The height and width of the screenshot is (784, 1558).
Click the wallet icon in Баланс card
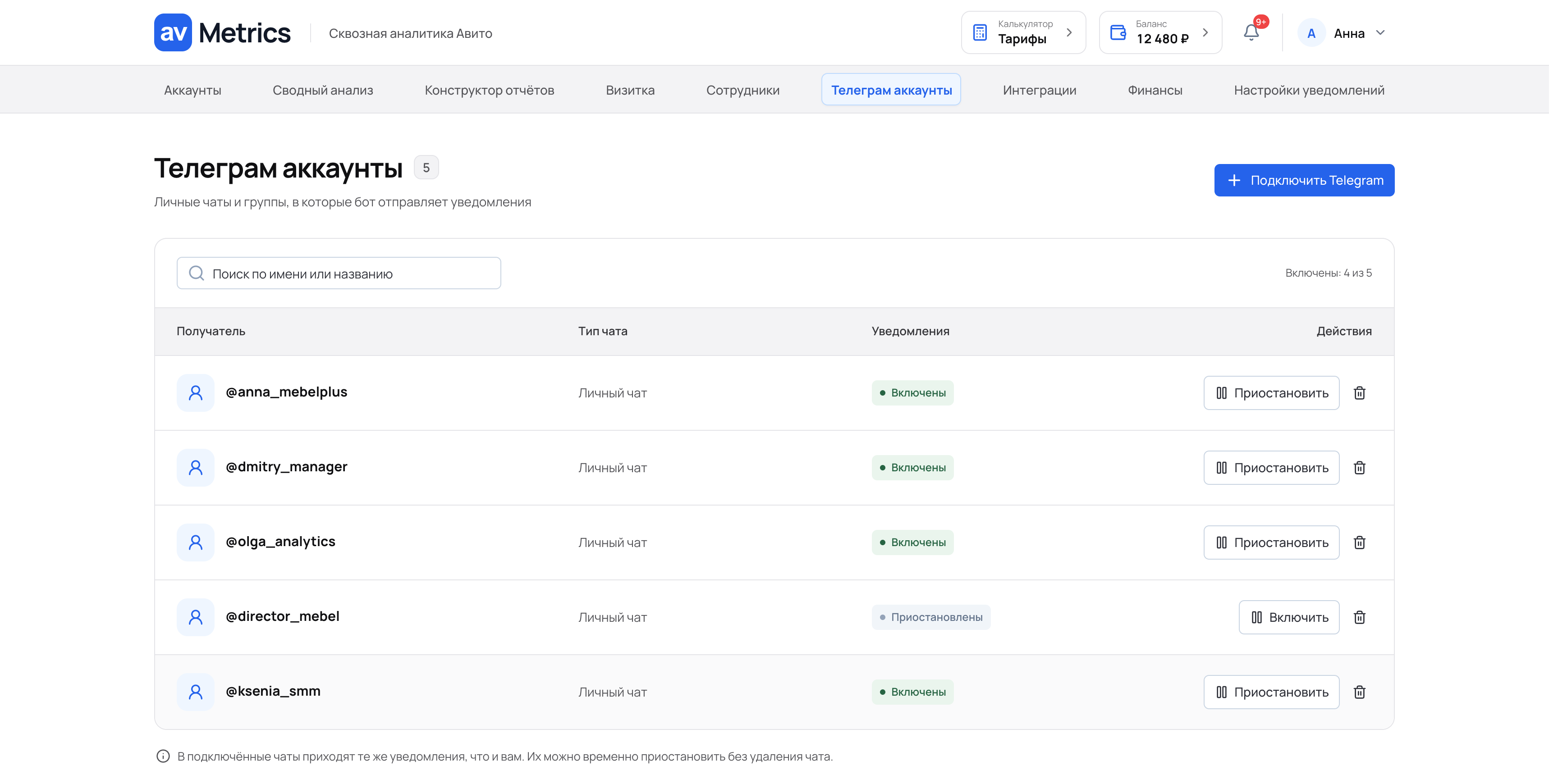click(x=1118, y=32)
